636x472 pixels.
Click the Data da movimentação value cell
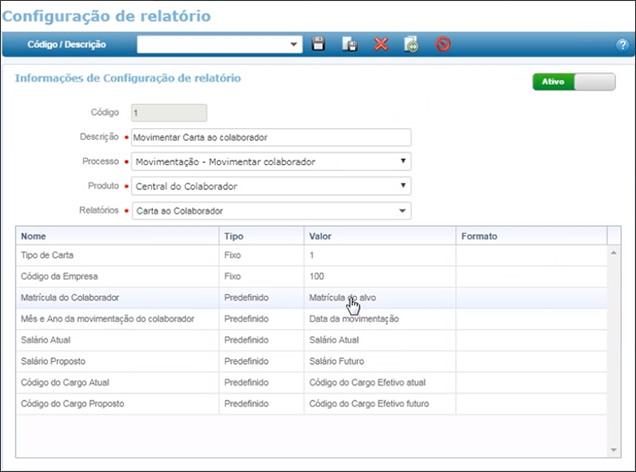355,319
